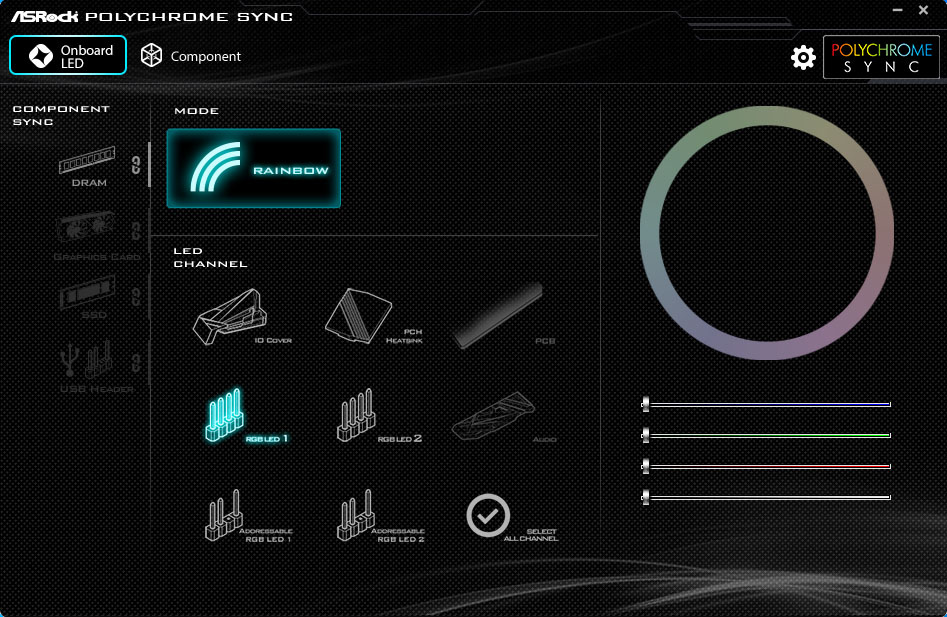Image resolution: width=947 pixels, height=617 pixels.
Task: Open settings with the gear icon
Action: 803,57
